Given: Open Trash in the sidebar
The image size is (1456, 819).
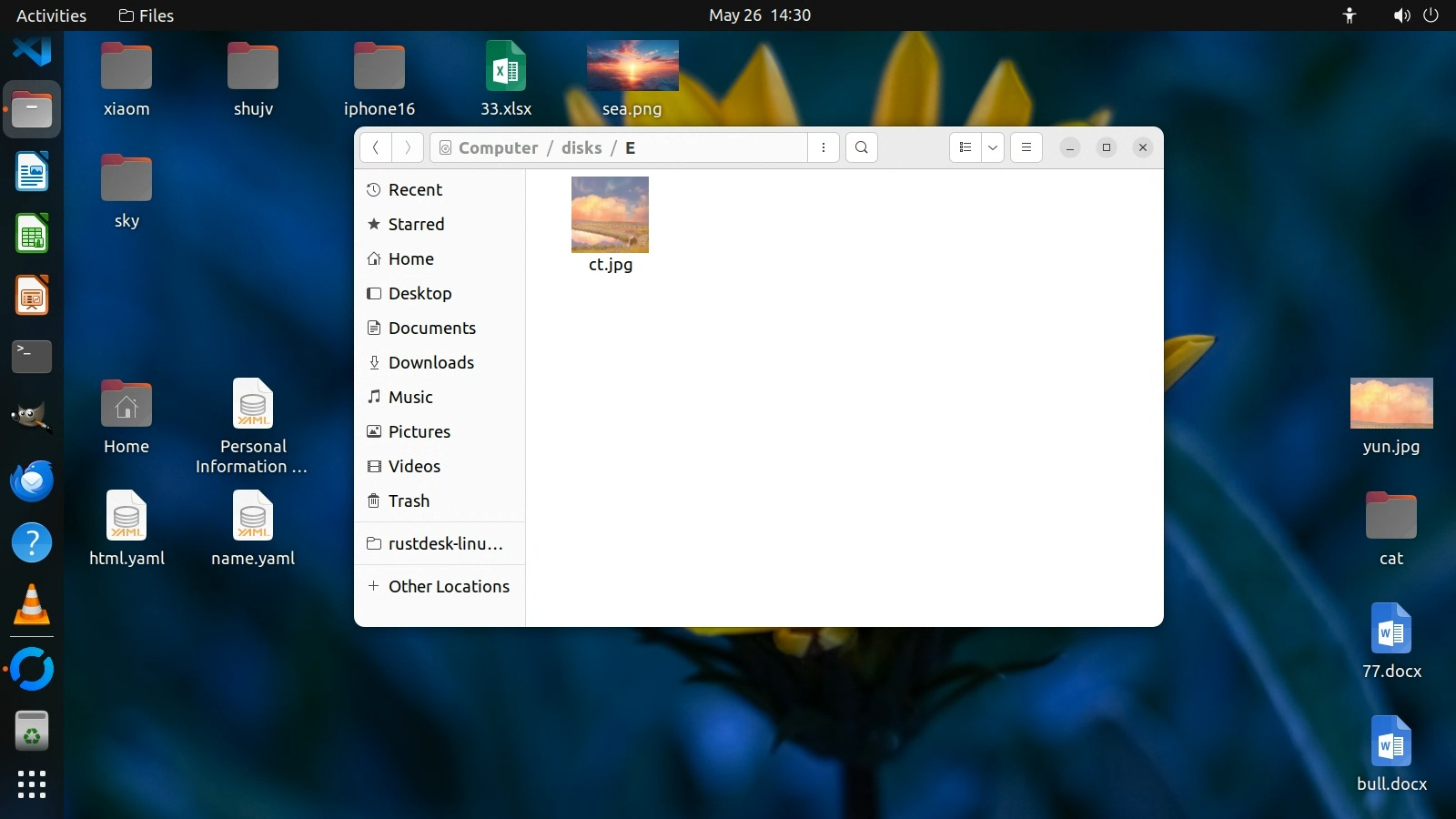Looking at the screenshot, I should pos(409,501).
